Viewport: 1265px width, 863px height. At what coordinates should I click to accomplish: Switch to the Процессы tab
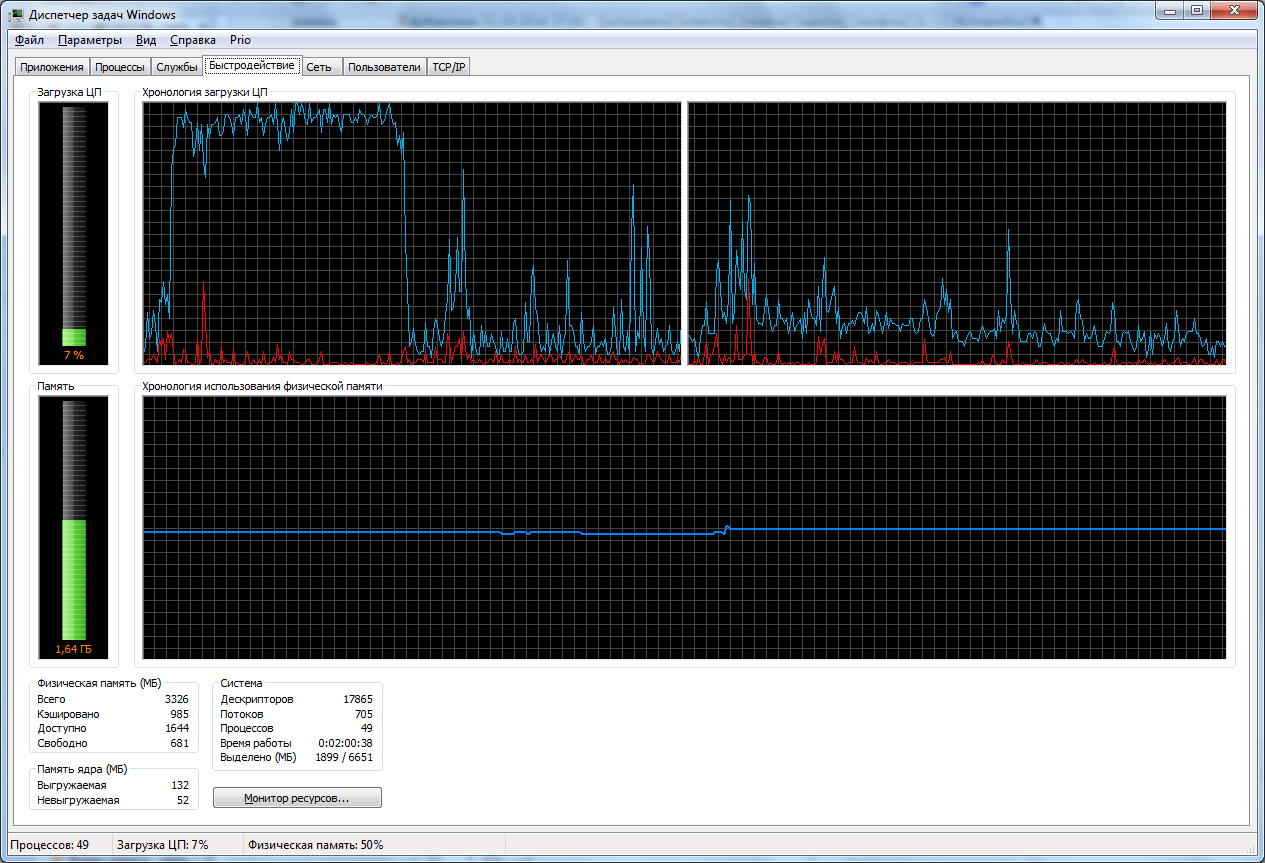(120, 67)
